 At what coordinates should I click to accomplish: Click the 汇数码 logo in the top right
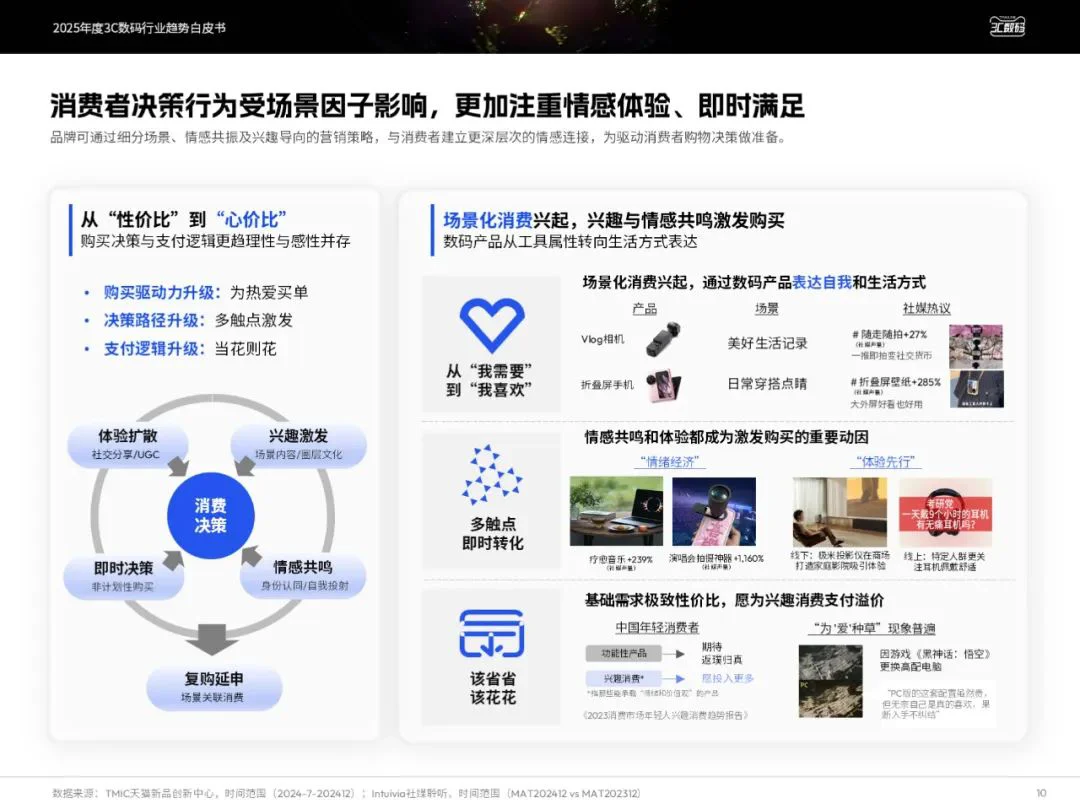click(1008, 27)
